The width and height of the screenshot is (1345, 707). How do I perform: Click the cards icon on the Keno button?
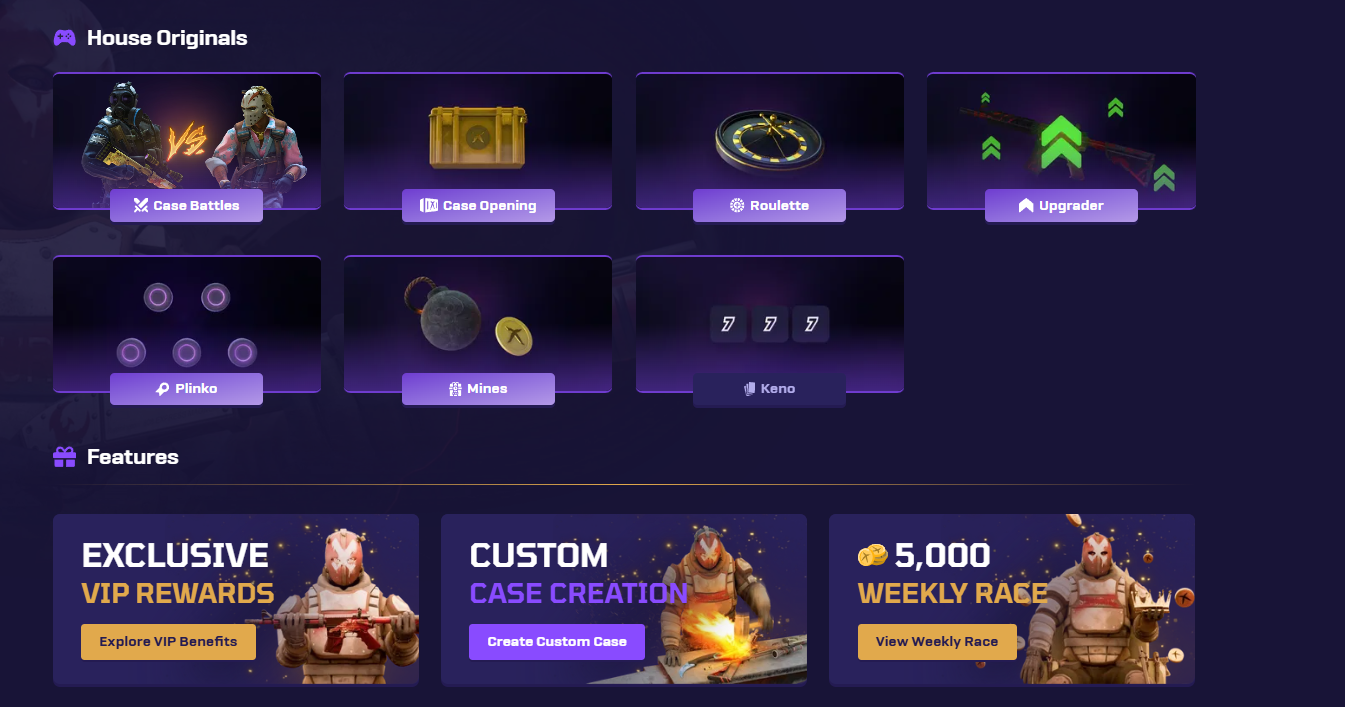749,389
